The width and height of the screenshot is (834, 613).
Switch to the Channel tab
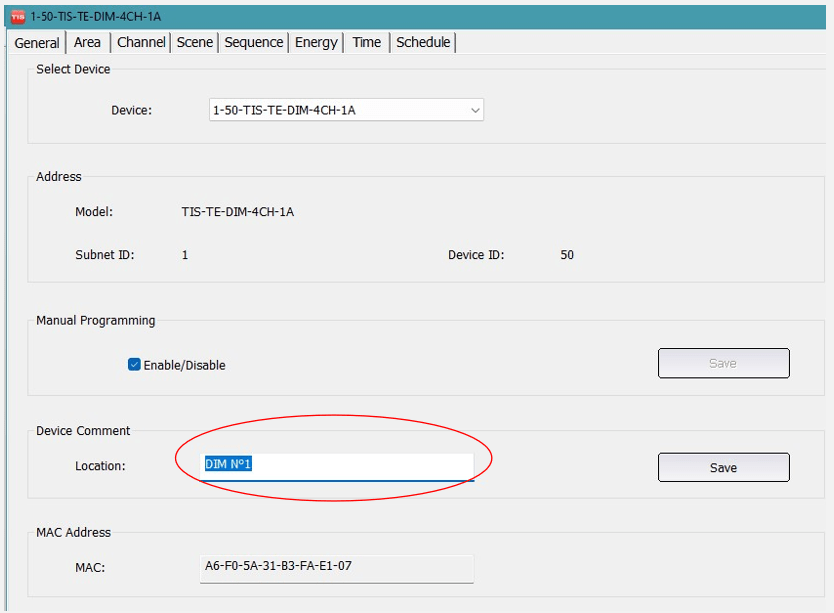click(x=141, y=43)
